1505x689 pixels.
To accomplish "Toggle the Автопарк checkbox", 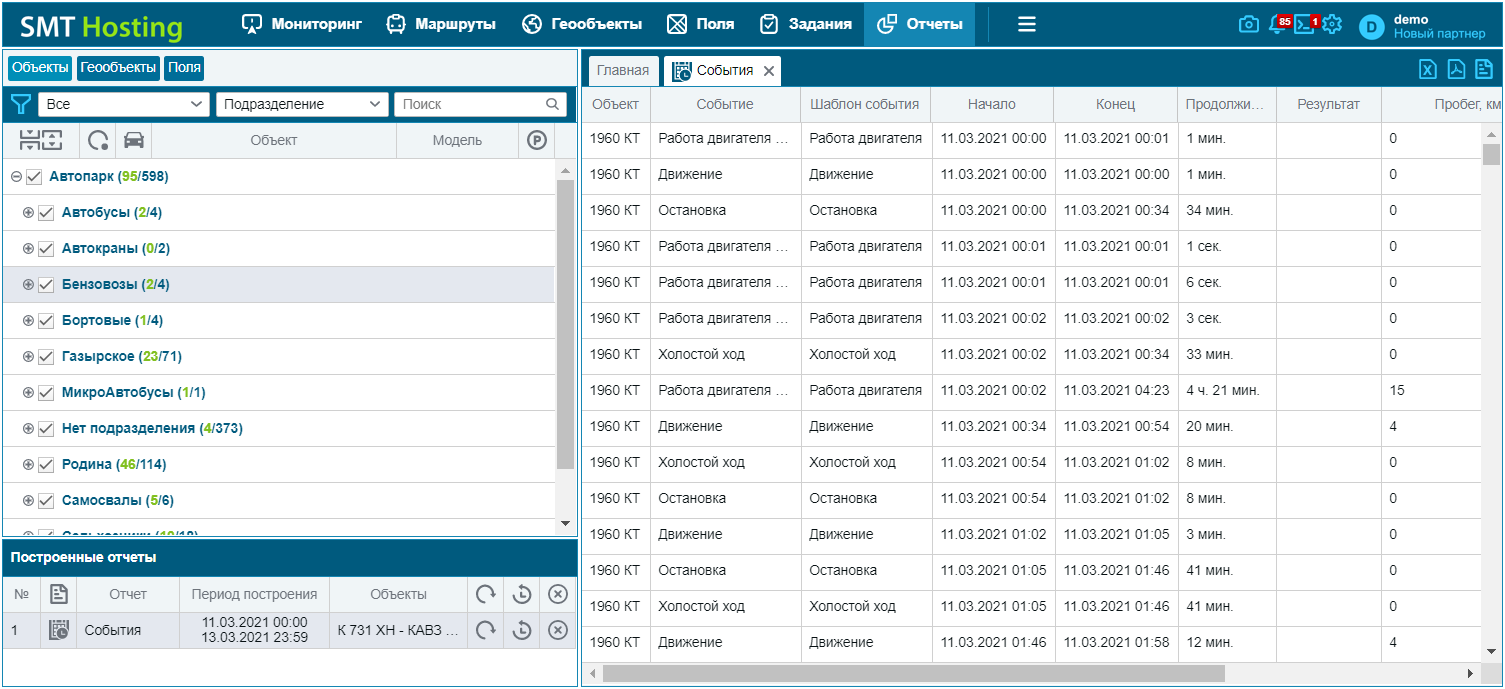I will 34,177.
